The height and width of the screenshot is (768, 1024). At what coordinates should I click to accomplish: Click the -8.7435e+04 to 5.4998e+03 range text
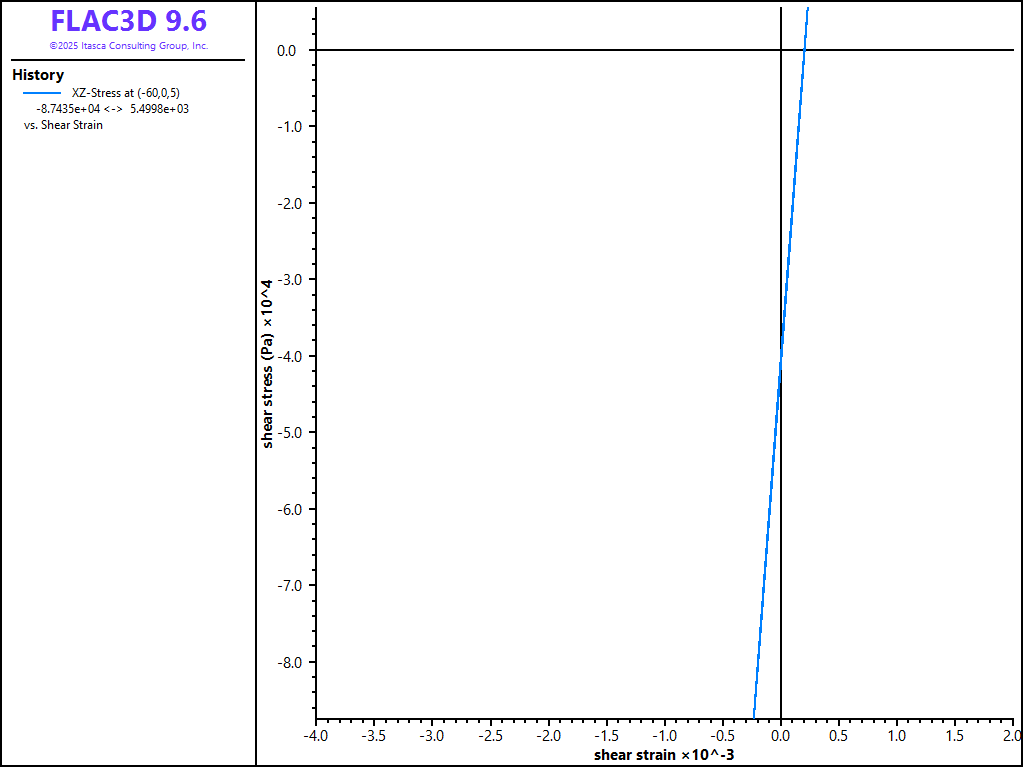(112, 109)
